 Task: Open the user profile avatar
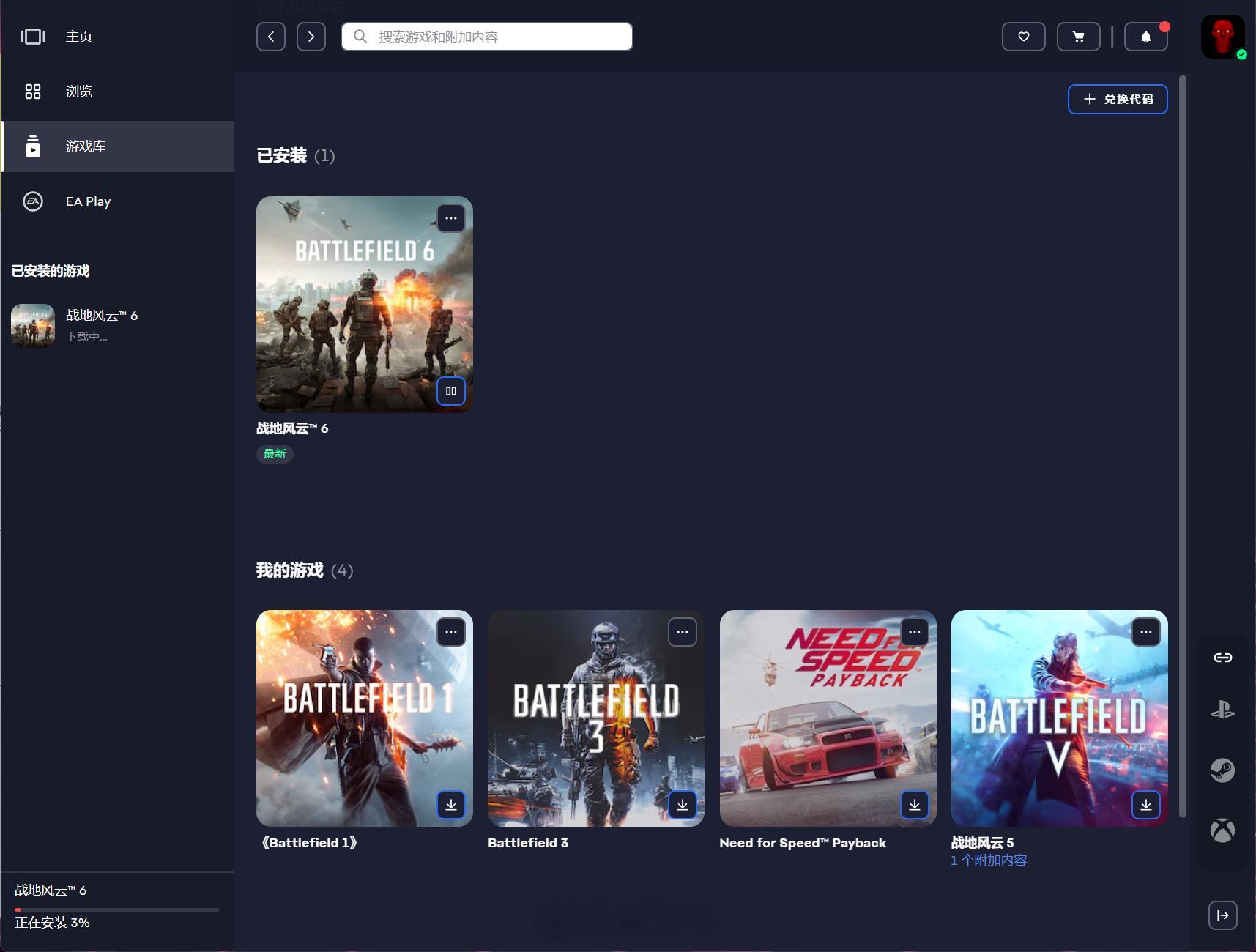pos(1223,37)
